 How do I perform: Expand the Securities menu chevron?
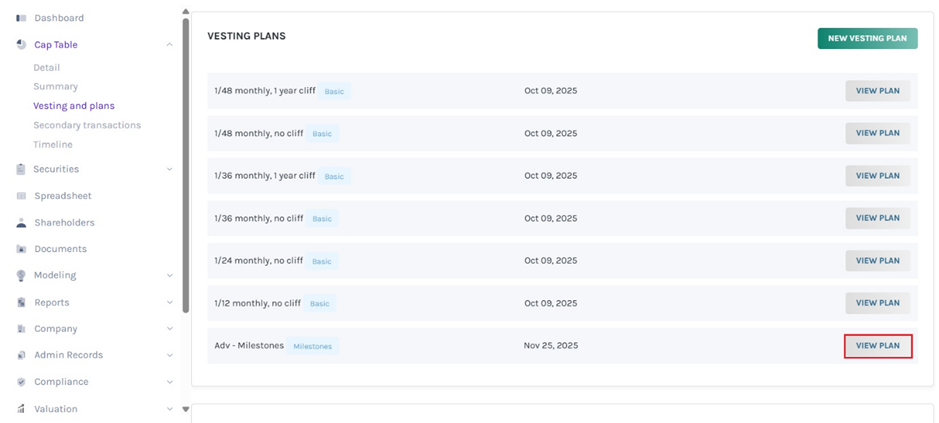point(169,170)
